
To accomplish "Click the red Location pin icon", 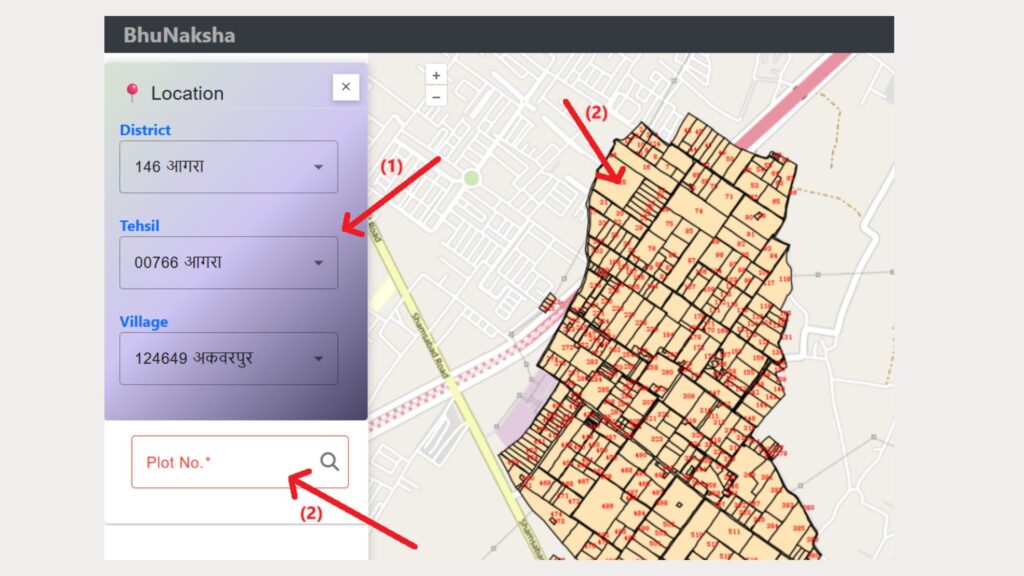I will coord(131,93).
